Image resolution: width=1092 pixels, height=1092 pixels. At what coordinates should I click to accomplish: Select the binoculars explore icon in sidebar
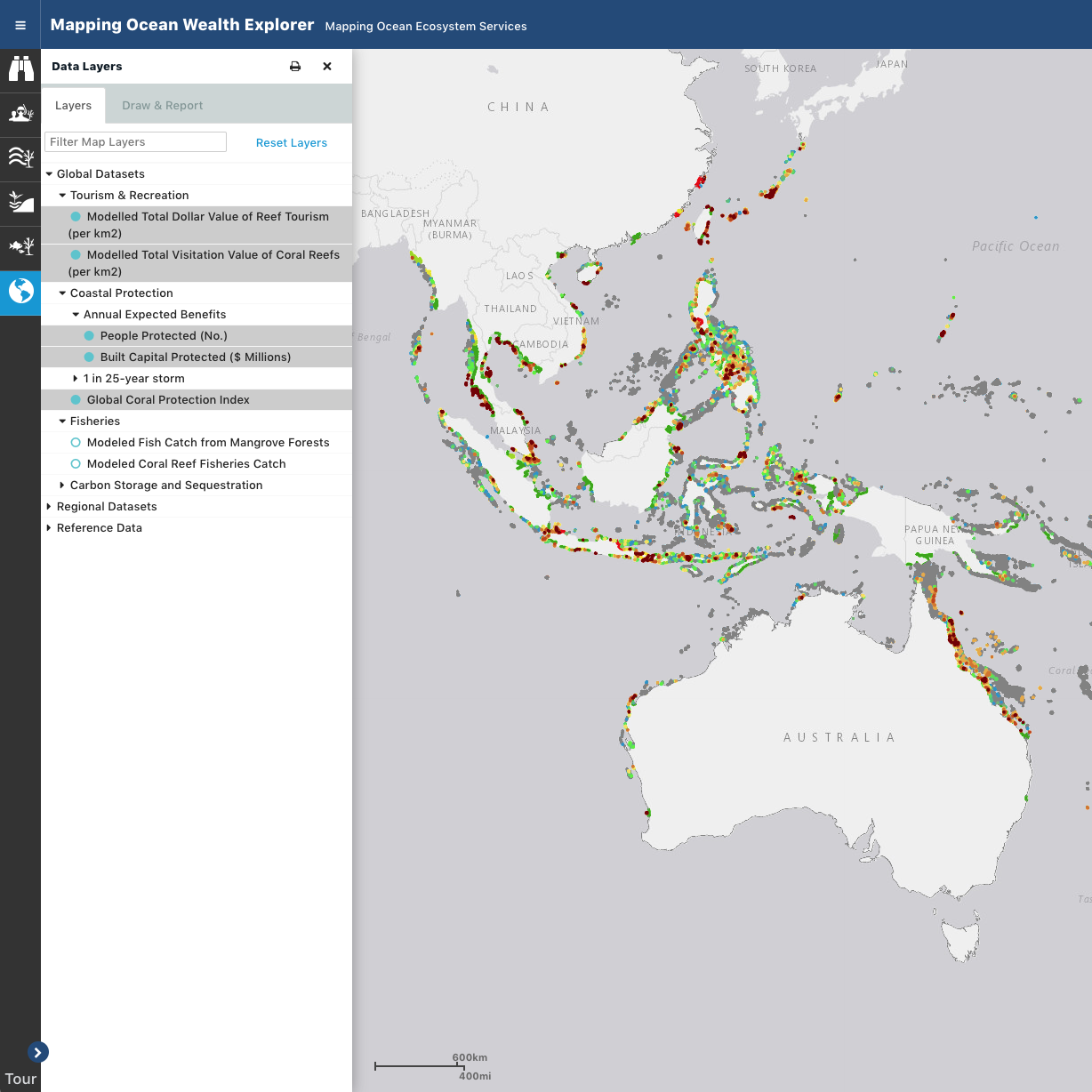[20, 68]
